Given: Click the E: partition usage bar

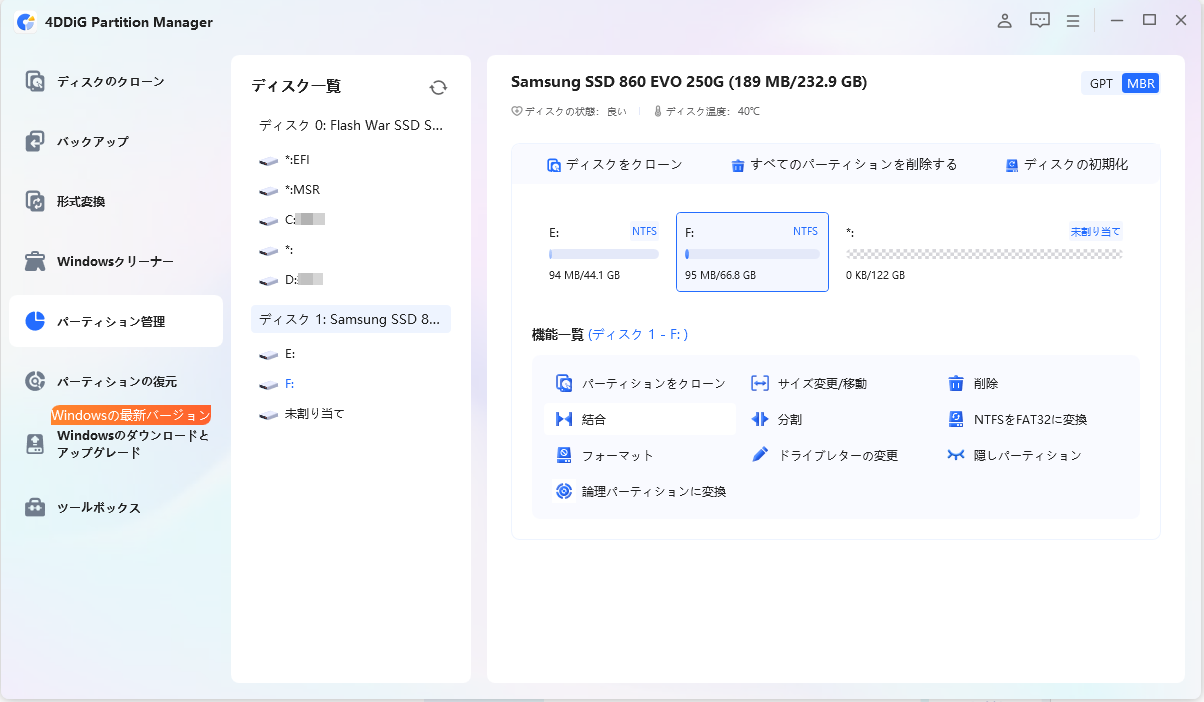Looking at the screenshot, I should 603,254.
